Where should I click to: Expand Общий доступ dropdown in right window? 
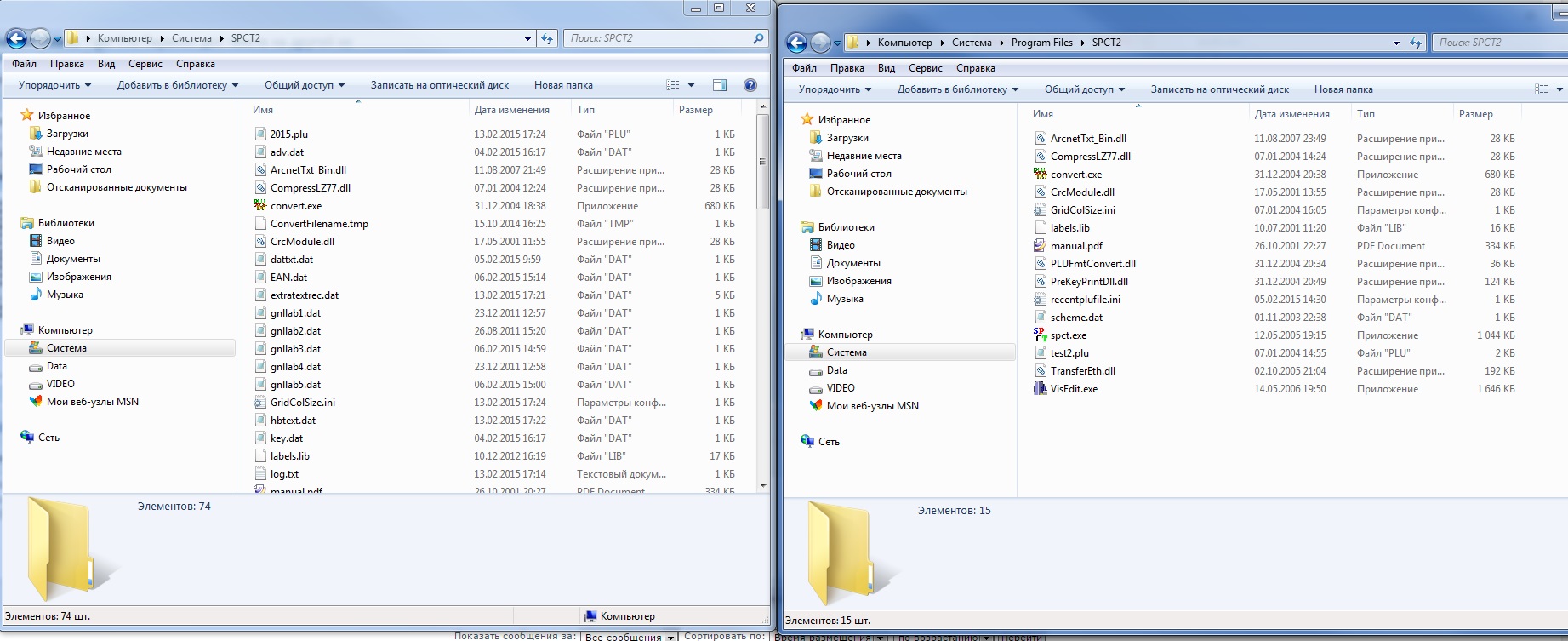click(x=1084, y=89)
